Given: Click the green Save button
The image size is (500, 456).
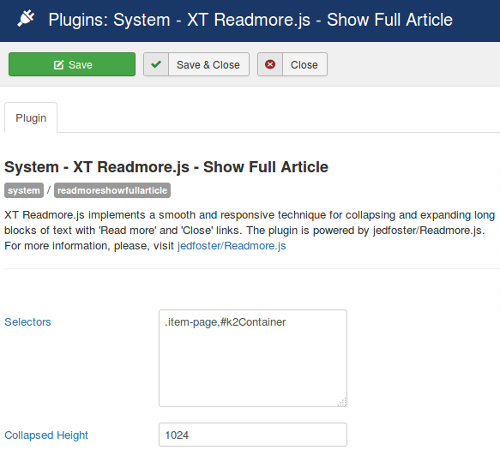Looking at the screenshot, I should [72, 64].
